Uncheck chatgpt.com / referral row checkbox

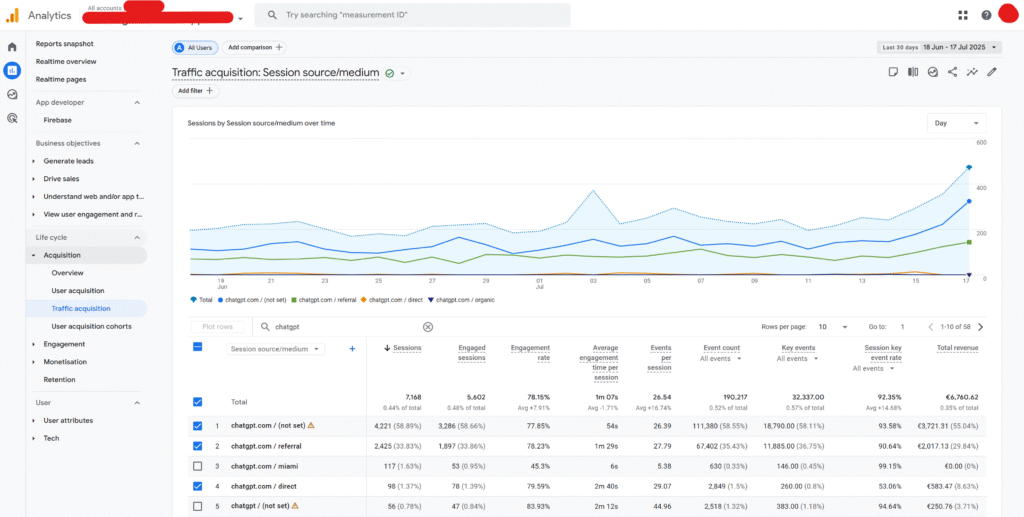point(197,446)
